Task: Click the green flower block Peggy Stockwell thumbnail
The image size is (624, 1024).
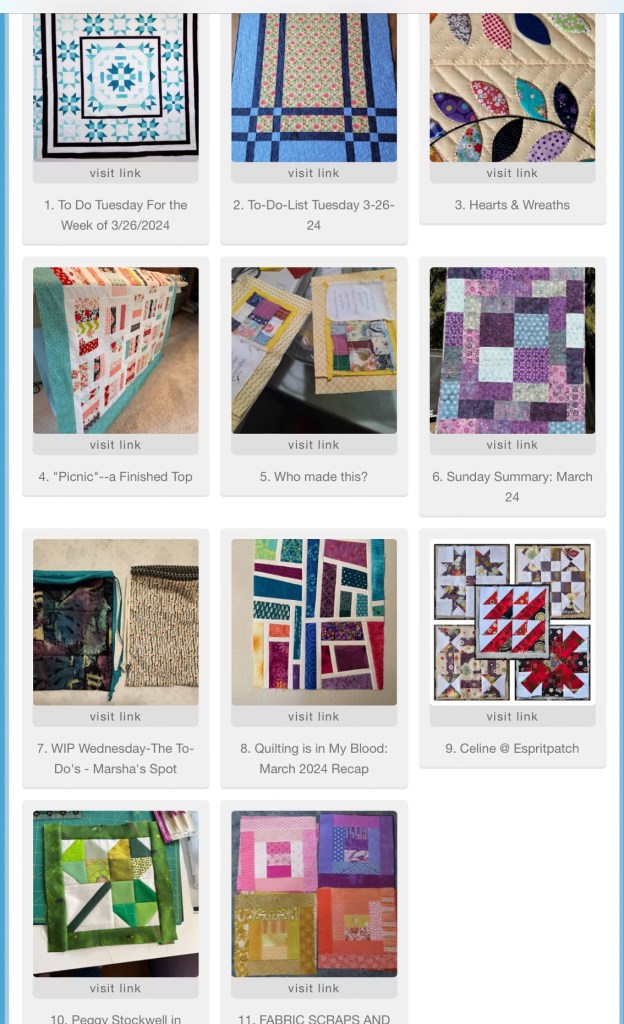Action: [116, 893]
